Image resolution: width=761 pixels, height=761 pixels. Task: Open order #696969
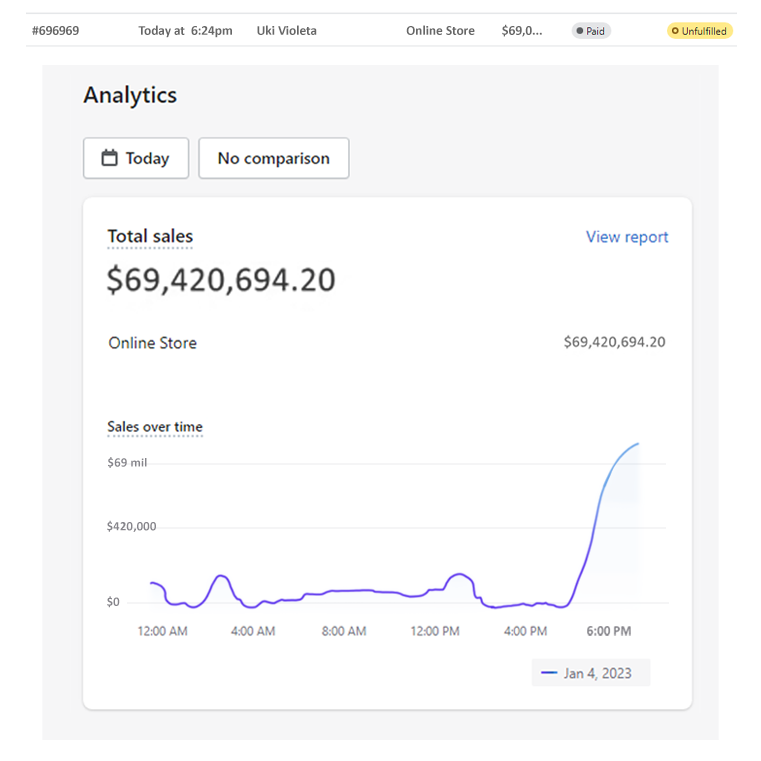click(x=55, y=31)
